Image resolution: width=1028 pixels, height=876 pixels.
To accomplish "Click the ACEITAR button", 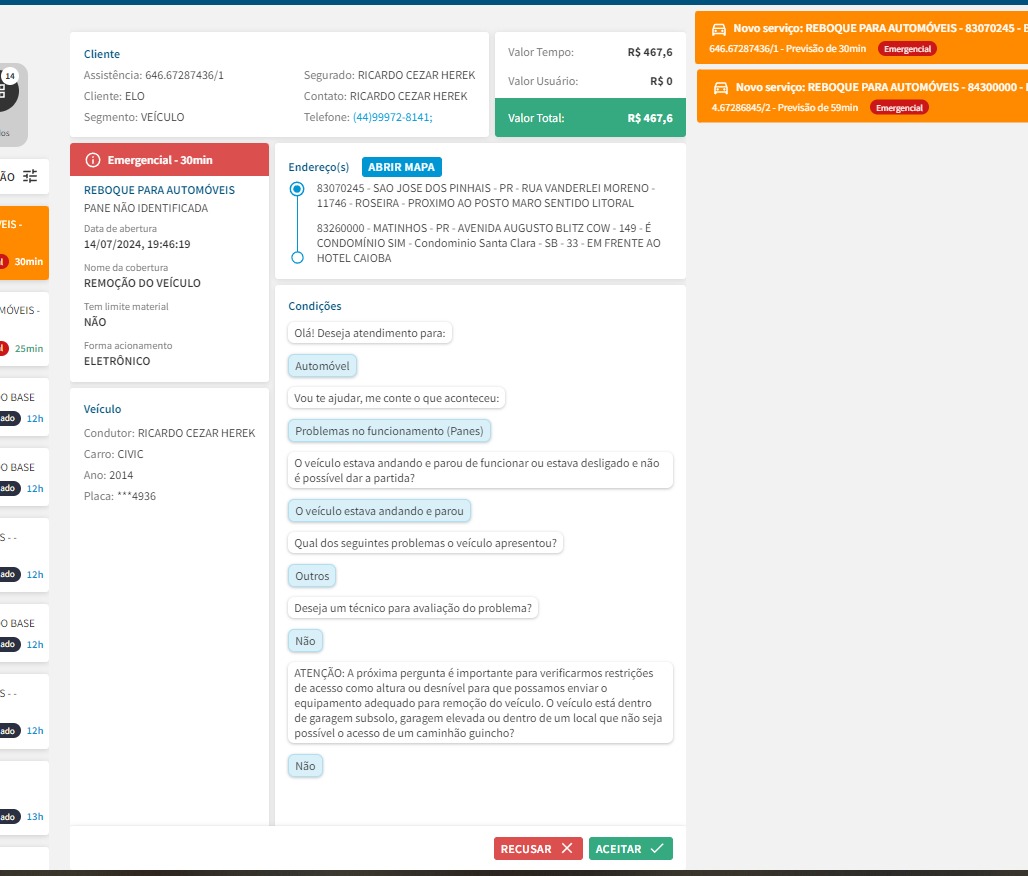I will point(630,848).
